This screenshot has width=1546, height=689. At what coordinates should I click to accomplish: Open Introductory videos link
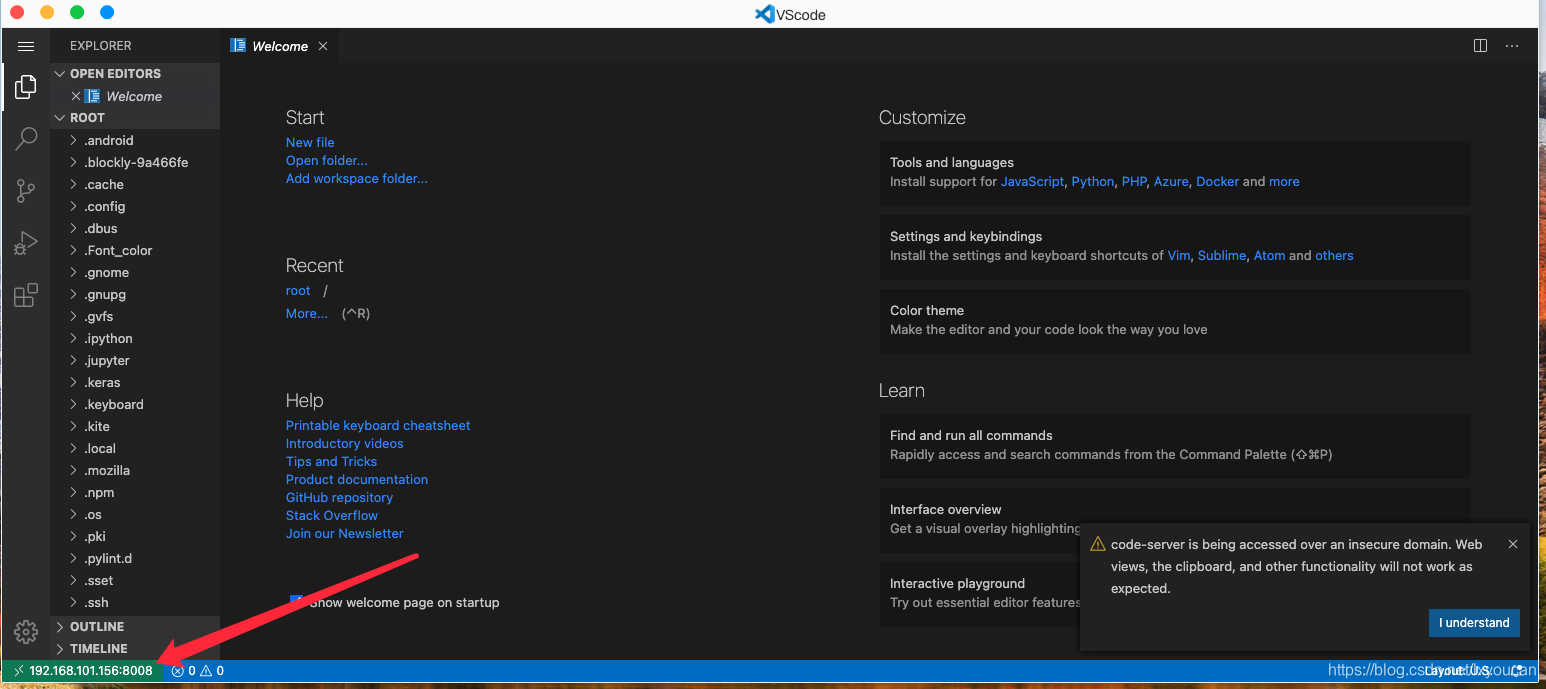(x=345, y=443)
